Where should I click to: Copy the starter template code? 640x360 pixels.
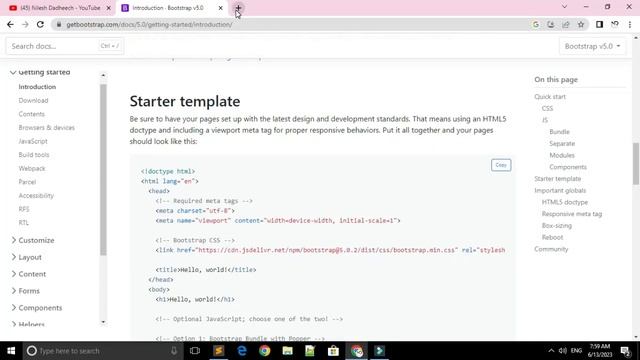501,165
